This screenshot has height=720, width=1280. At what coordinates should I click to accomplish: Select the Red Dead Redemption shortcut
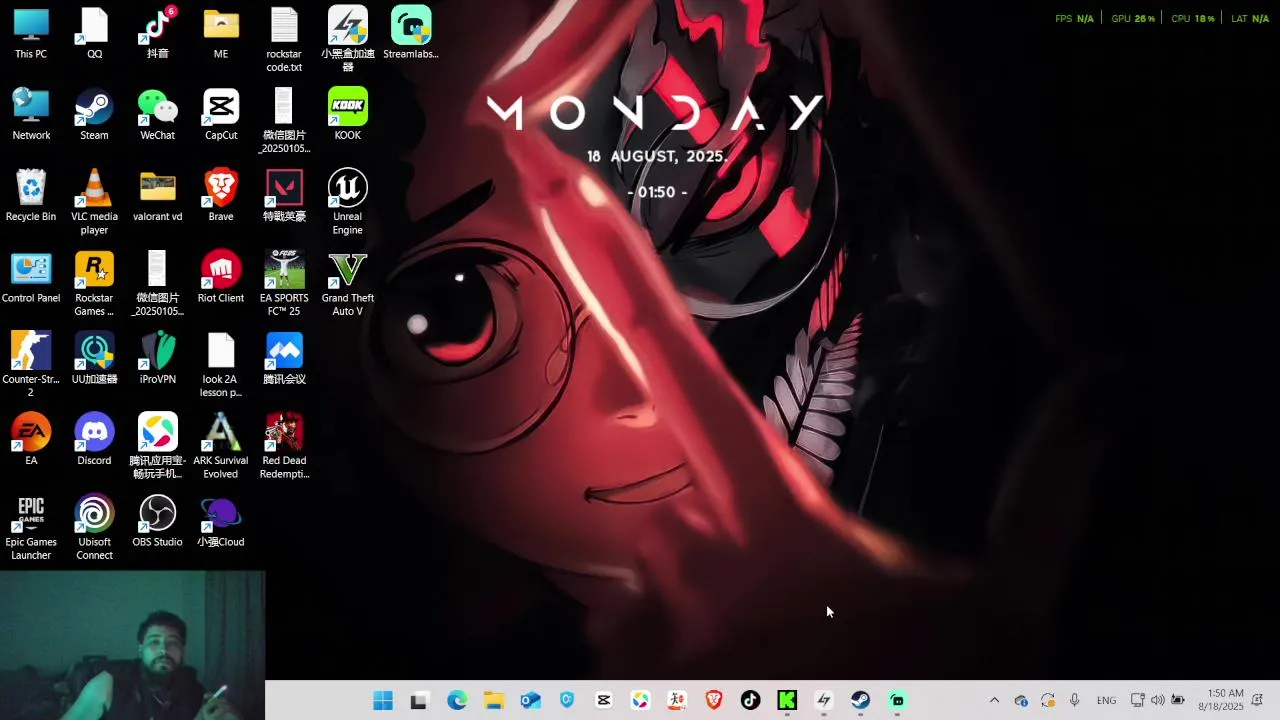(284, 446)
